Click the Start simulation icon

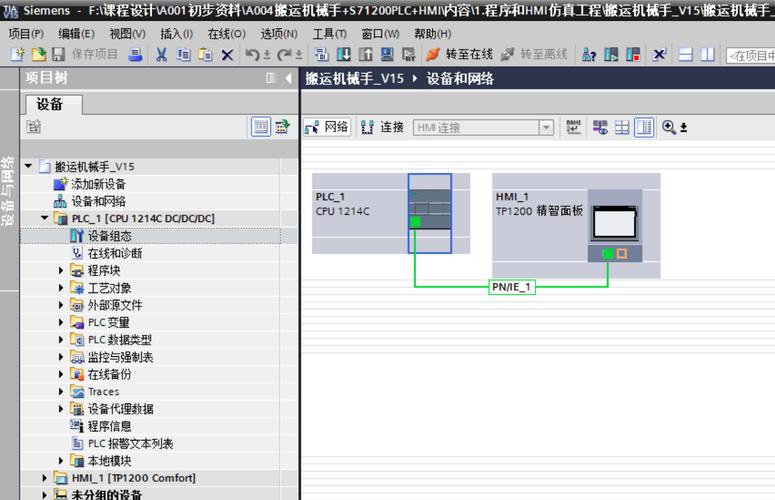point(387,54)
